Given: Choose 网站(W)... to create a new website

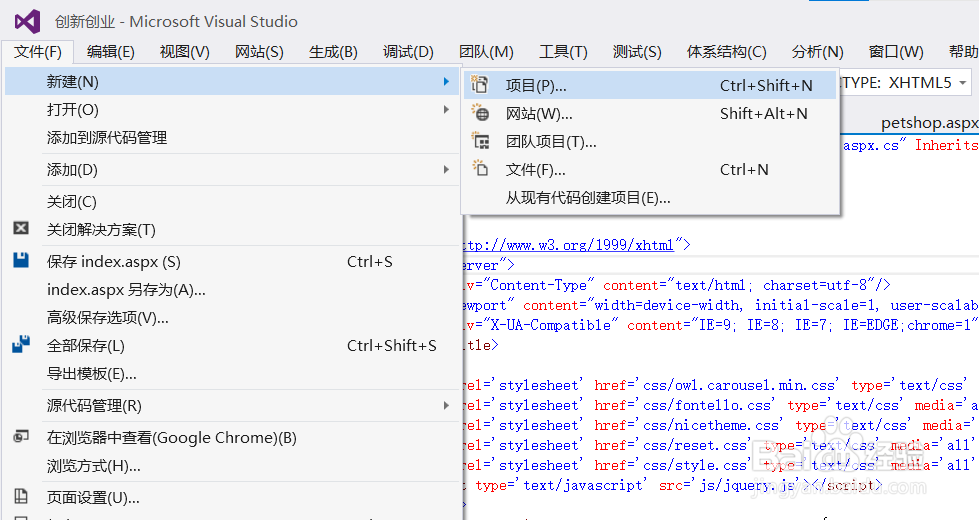Looking at the screenshot, I should (650, 113).
